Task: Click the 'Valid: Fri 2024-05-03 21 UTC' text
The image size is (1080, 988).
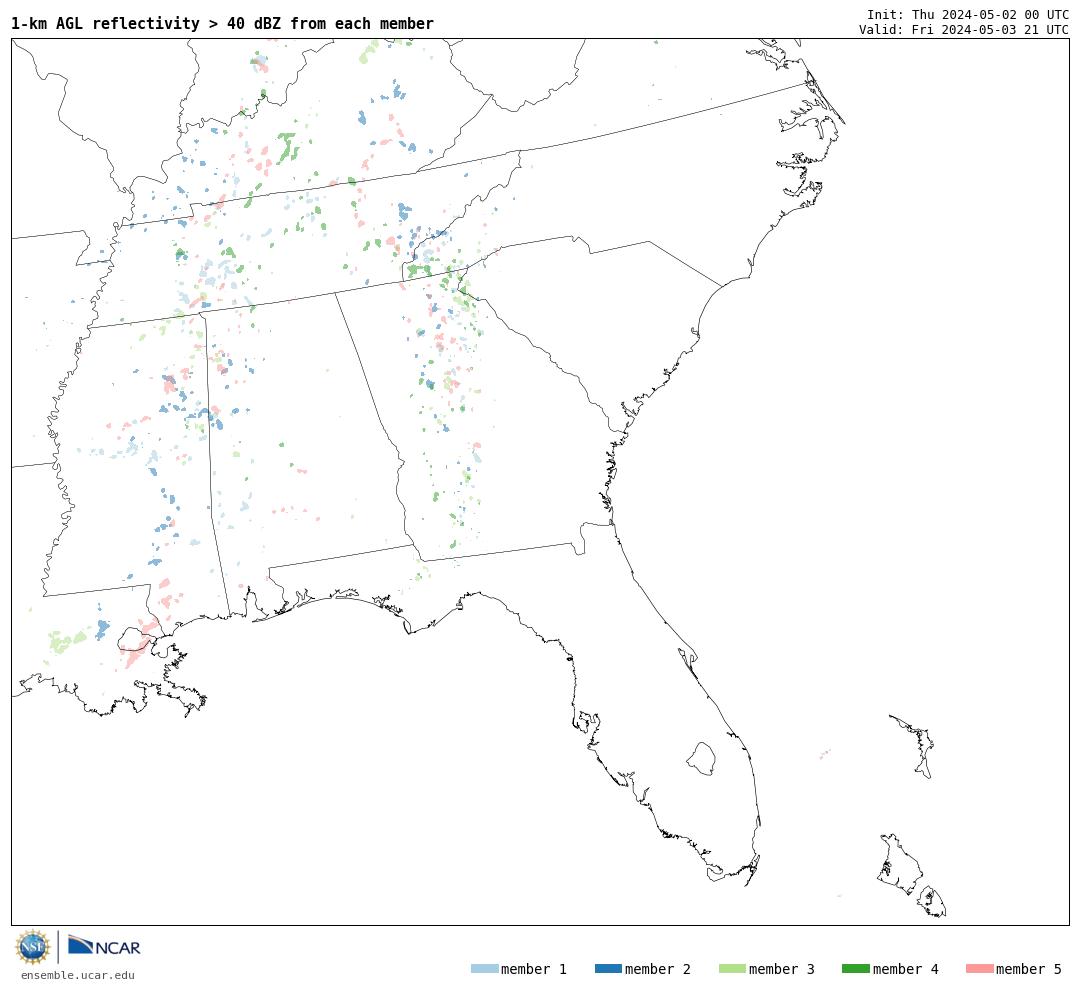Action: pyautogui.click(x=964, y=30)
